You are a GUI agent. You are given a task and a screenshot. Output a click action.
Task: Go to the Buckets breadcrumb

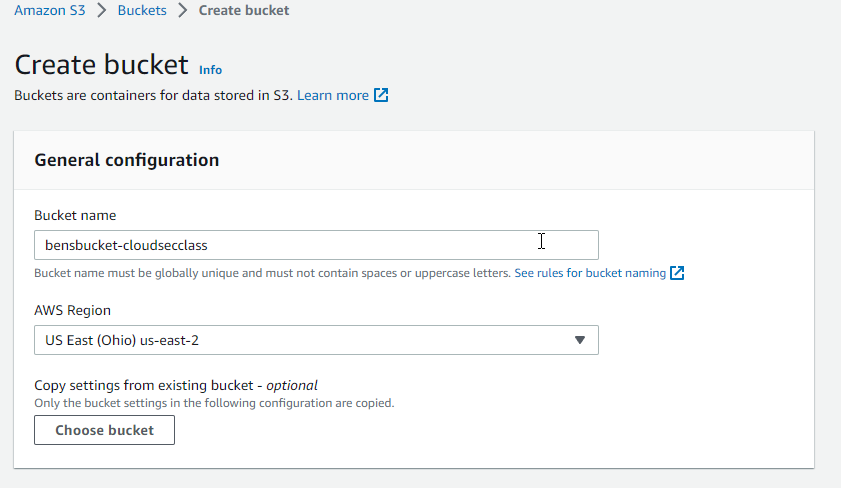[142, 10]
